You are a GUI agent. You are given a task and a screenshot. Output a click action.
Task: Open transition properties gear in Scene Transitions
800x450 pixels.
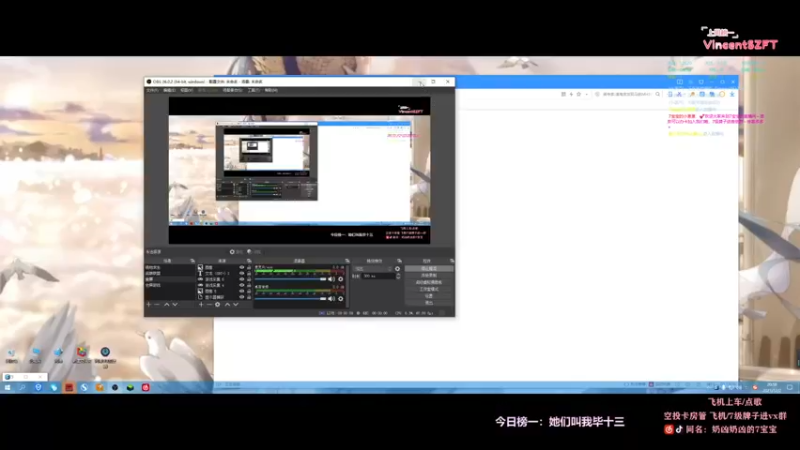(x=397, y=269)
